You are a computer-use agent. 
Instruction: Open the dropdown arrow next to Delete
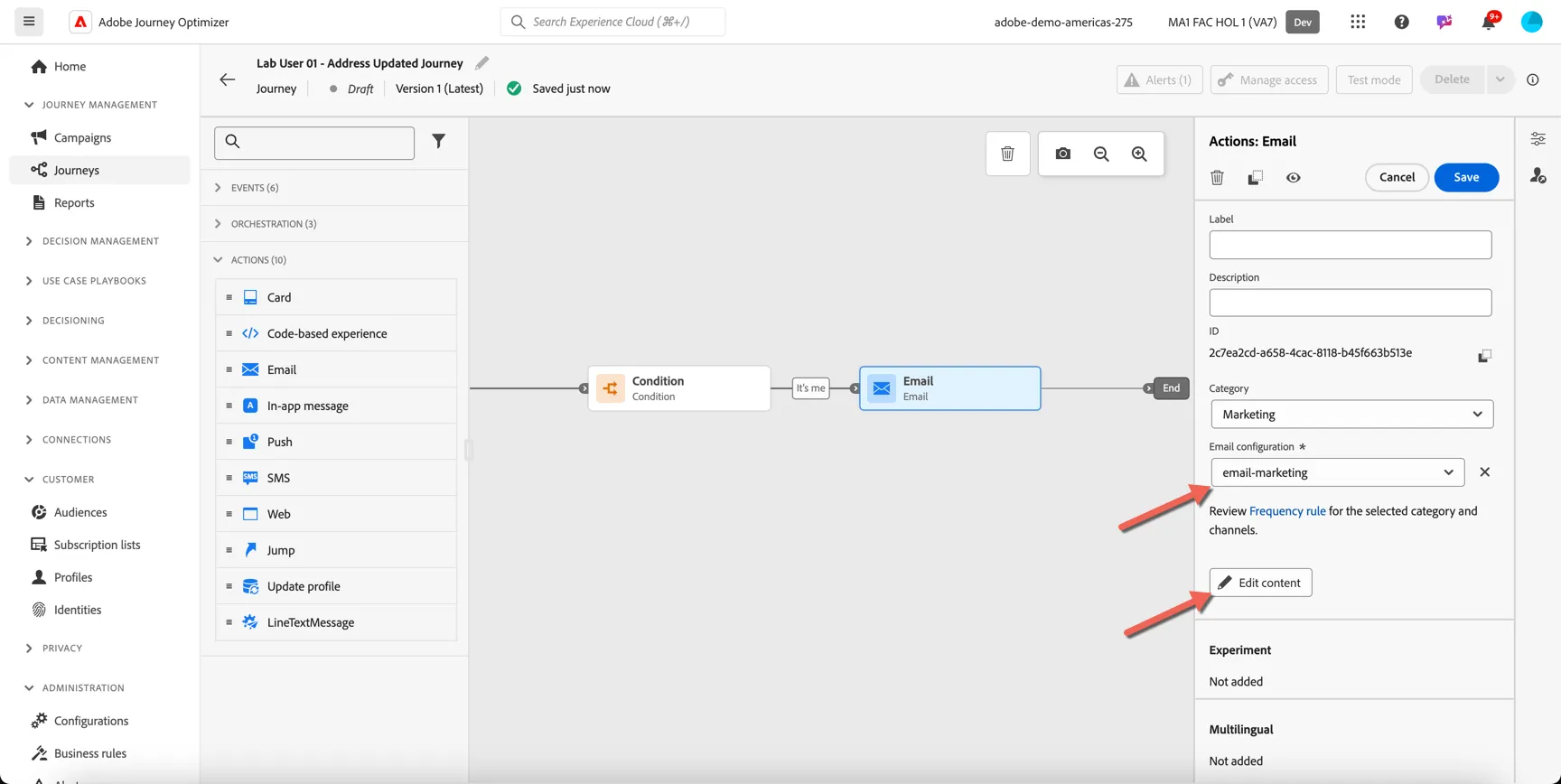(1500, 79)
